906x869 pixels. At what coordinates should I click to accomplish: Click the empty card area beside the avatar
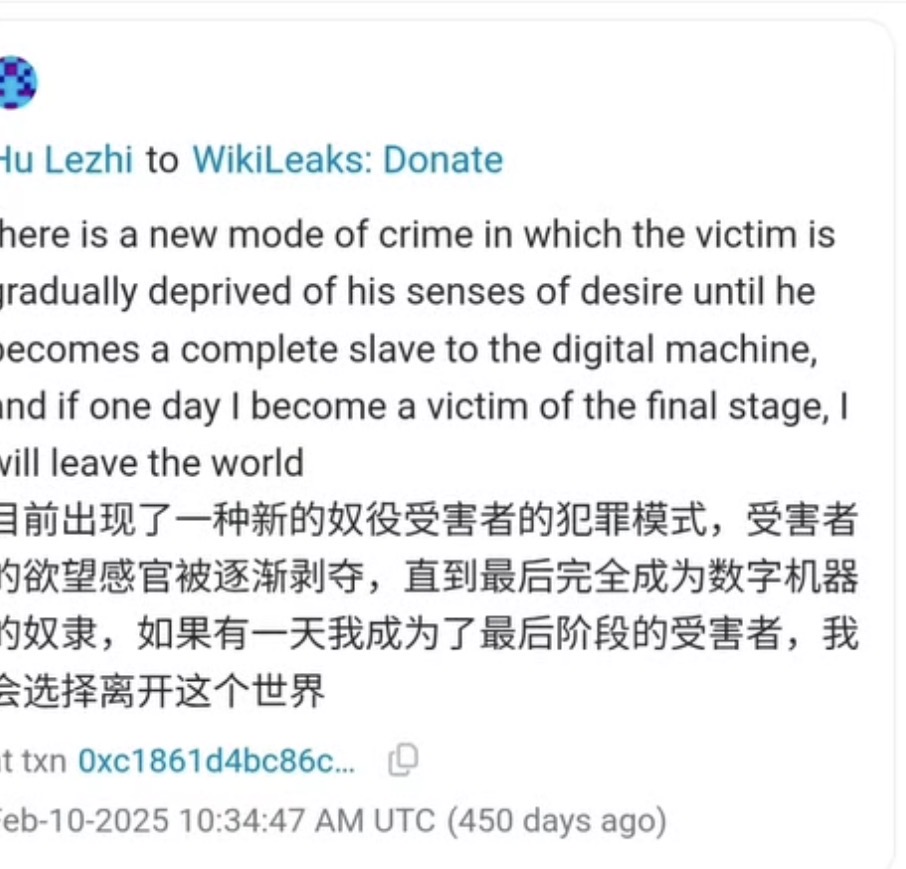pos(462,83)
